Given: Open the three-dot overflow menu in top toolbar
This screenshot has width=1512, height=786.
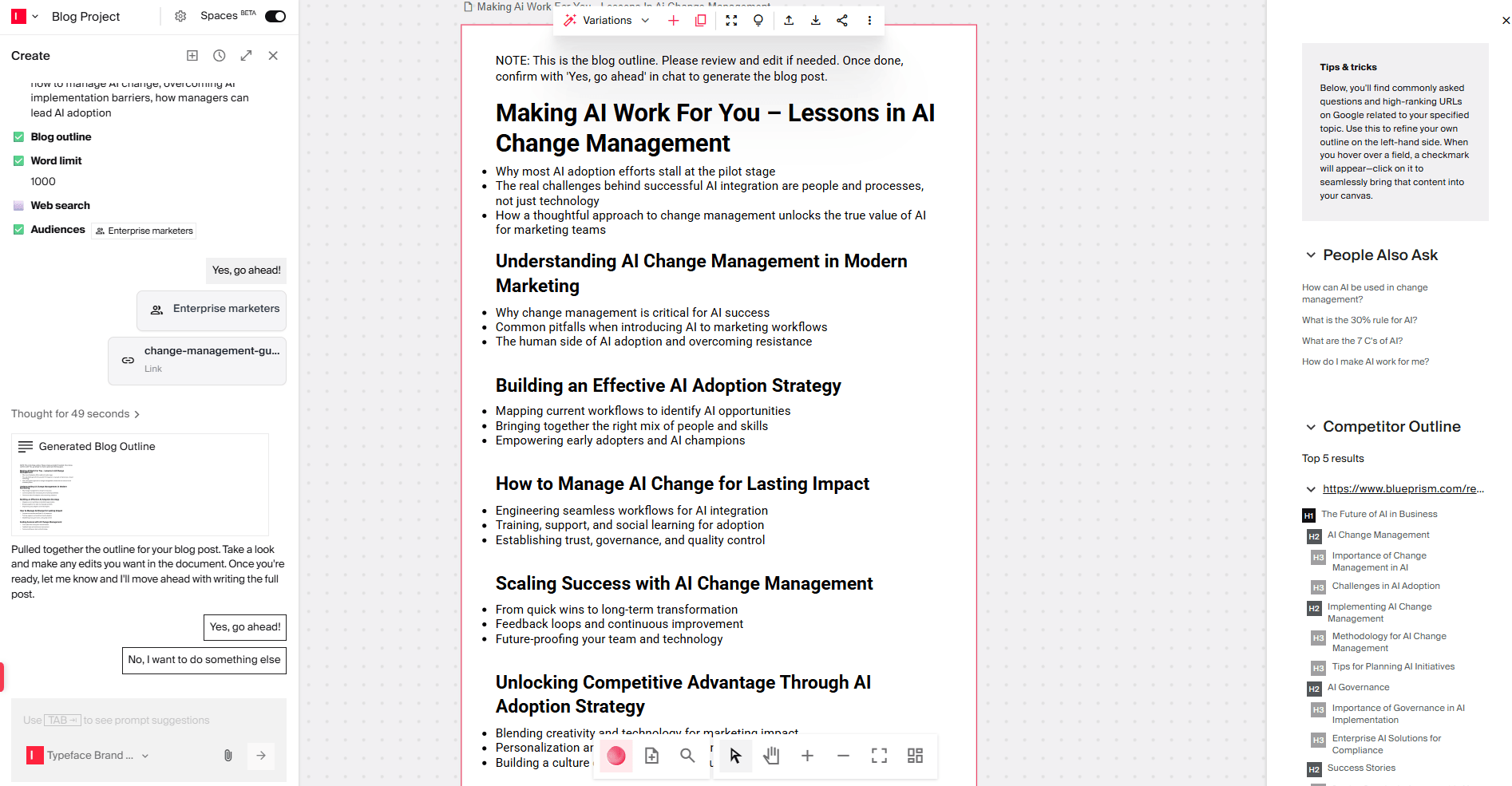Looking at the screenshot, I should 869,20.
